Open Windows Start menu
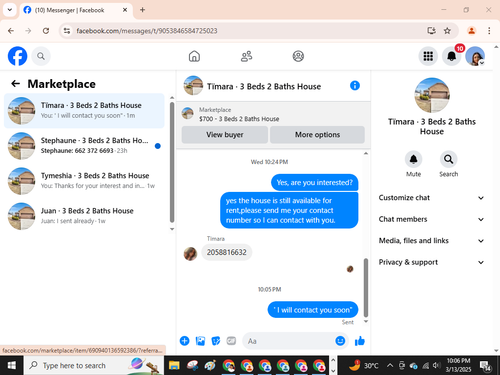The height and width of the screenshot is (375, 500). [x=11, y=366]
